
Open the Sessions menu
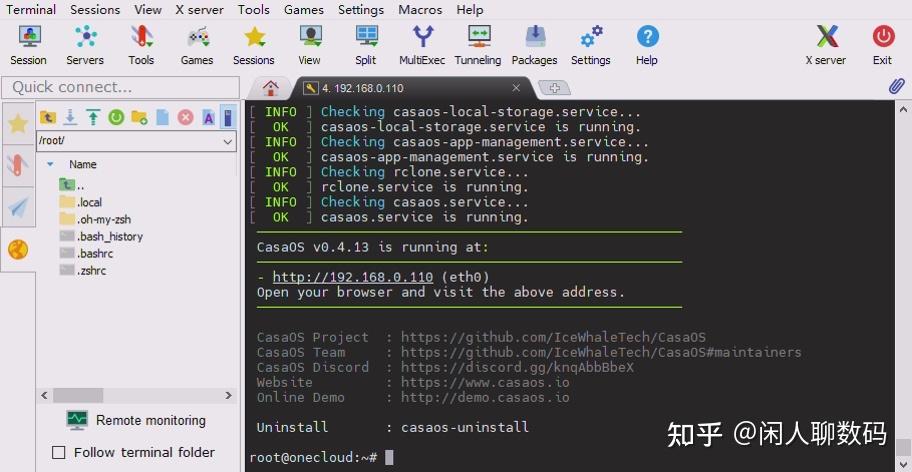click(x=95, y=10)
